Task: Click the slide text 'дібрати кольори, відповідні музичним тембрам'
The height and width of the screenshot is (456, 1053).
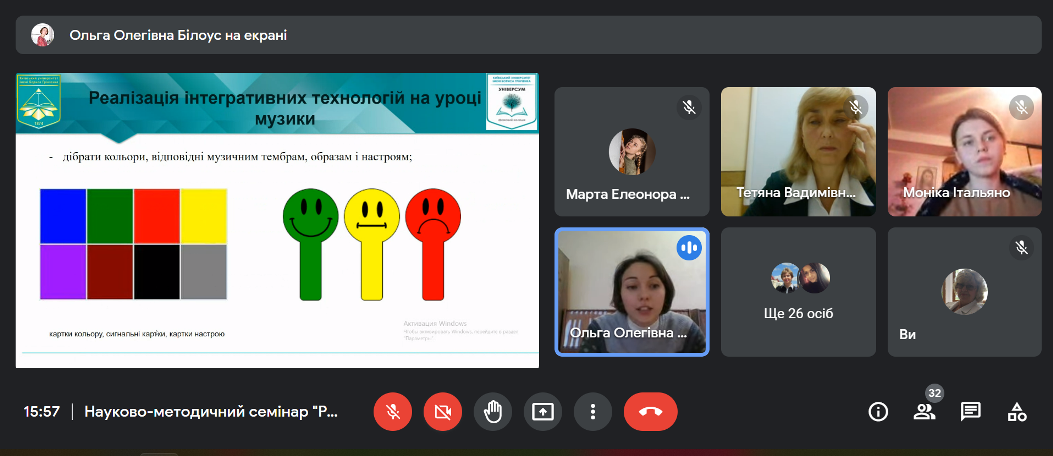Action: pyautogui.click(x=237, y=157)
